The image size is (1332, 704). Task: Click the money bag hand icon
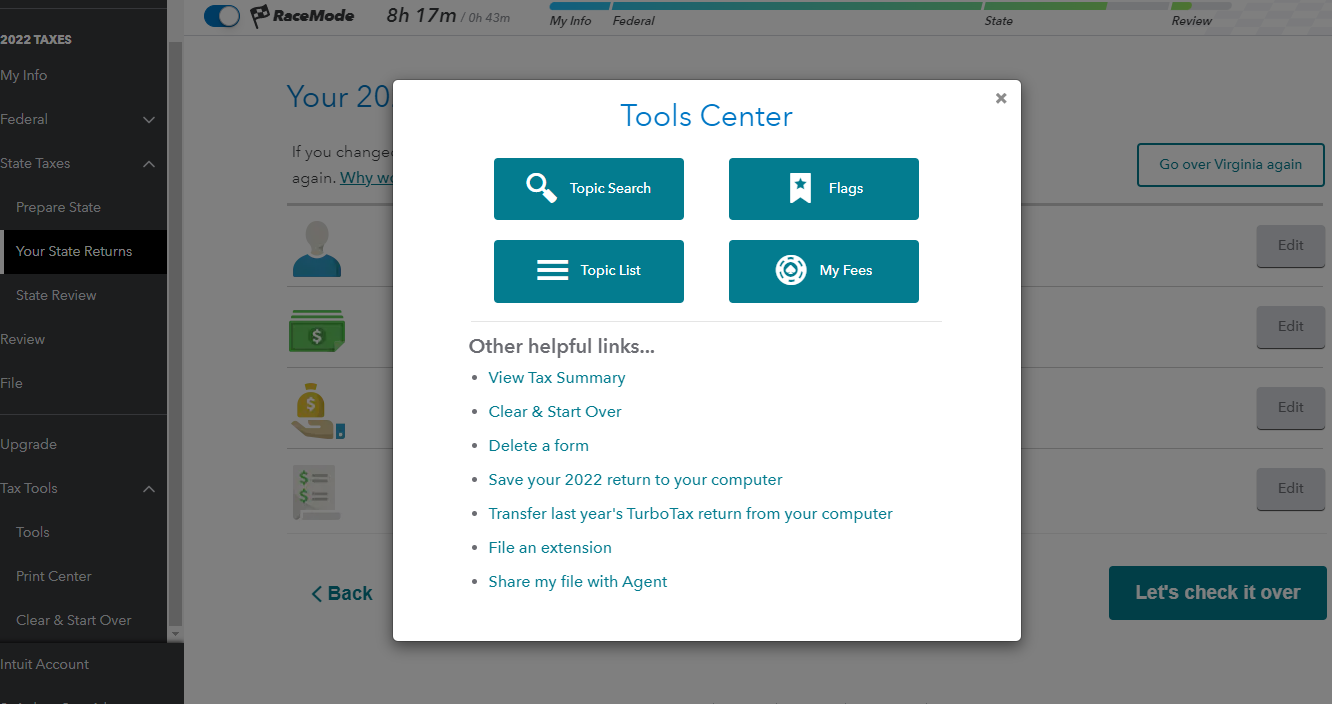coord(318,411)
